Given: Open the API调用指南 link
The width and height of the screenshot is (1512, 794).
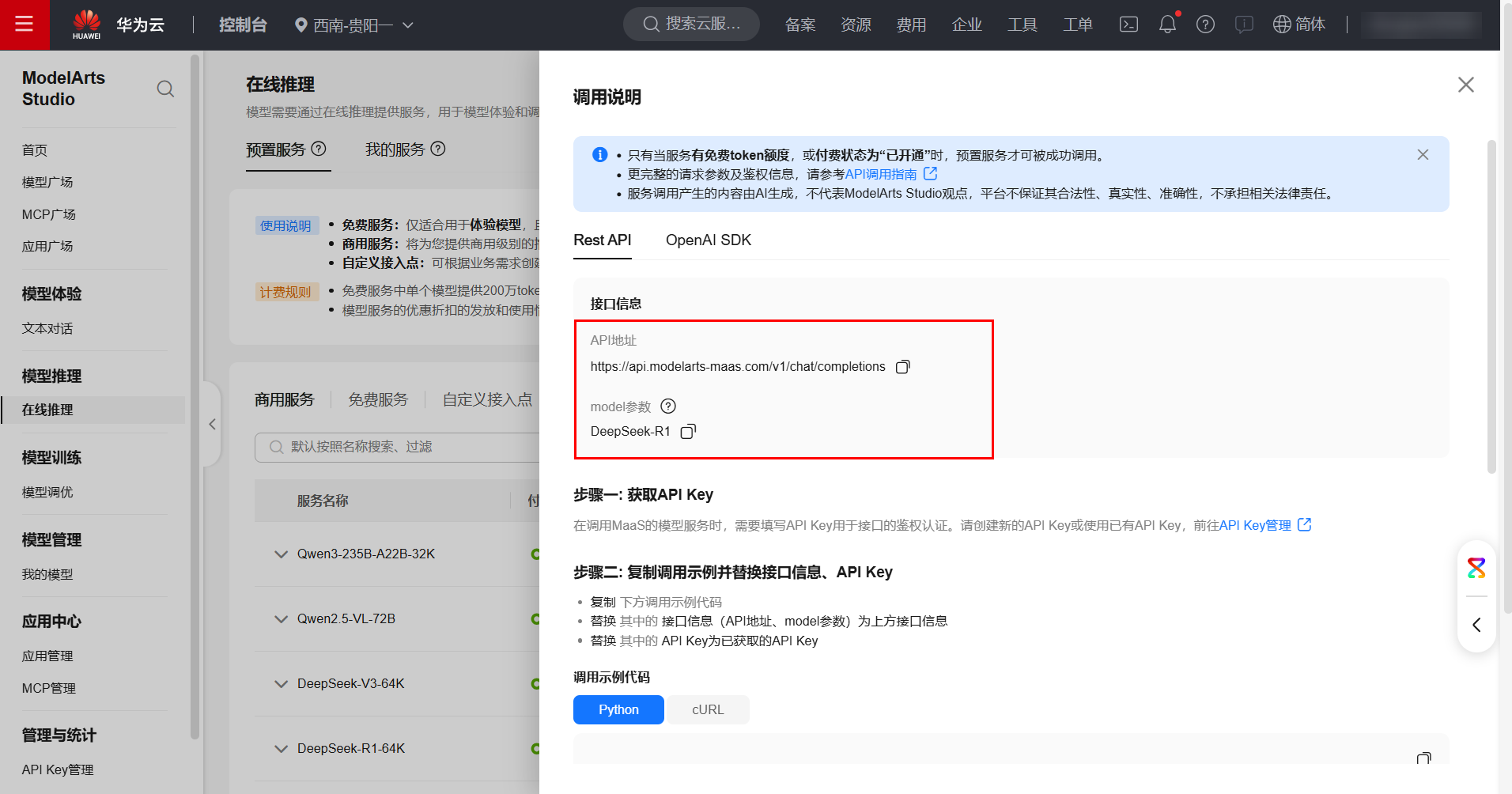Looking at the screenshot, I should tap(881, 174).
